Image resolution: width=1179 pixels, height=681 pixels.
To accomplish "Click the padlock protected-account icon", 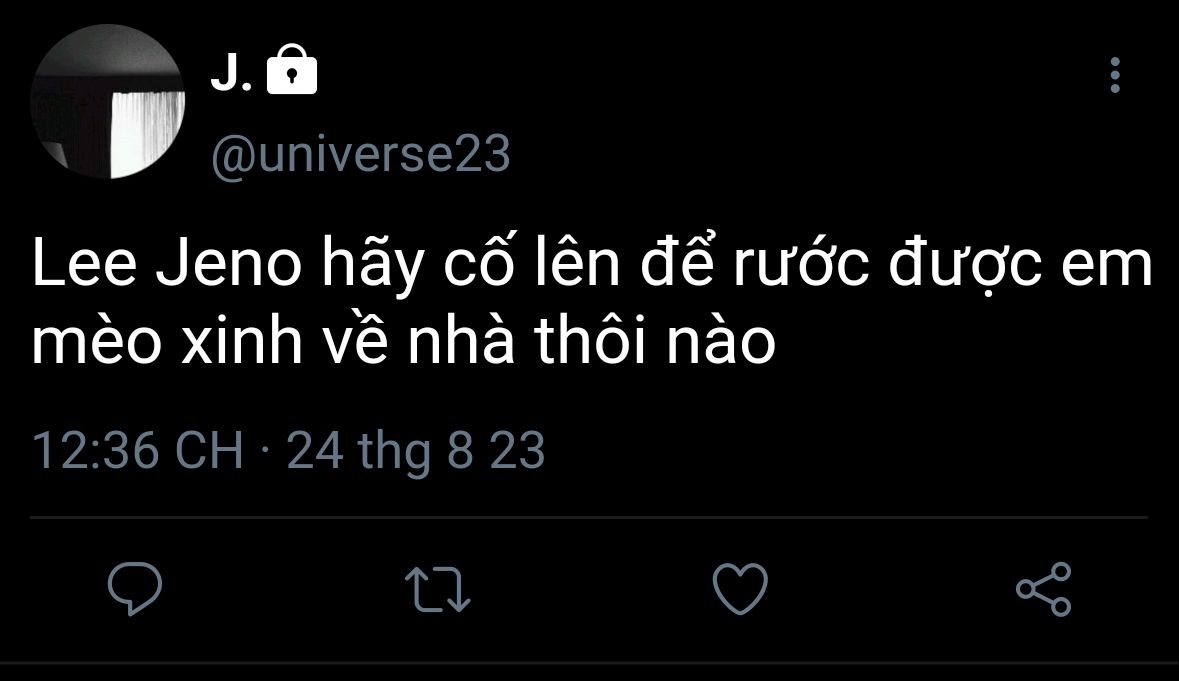I will pos(292,69).
